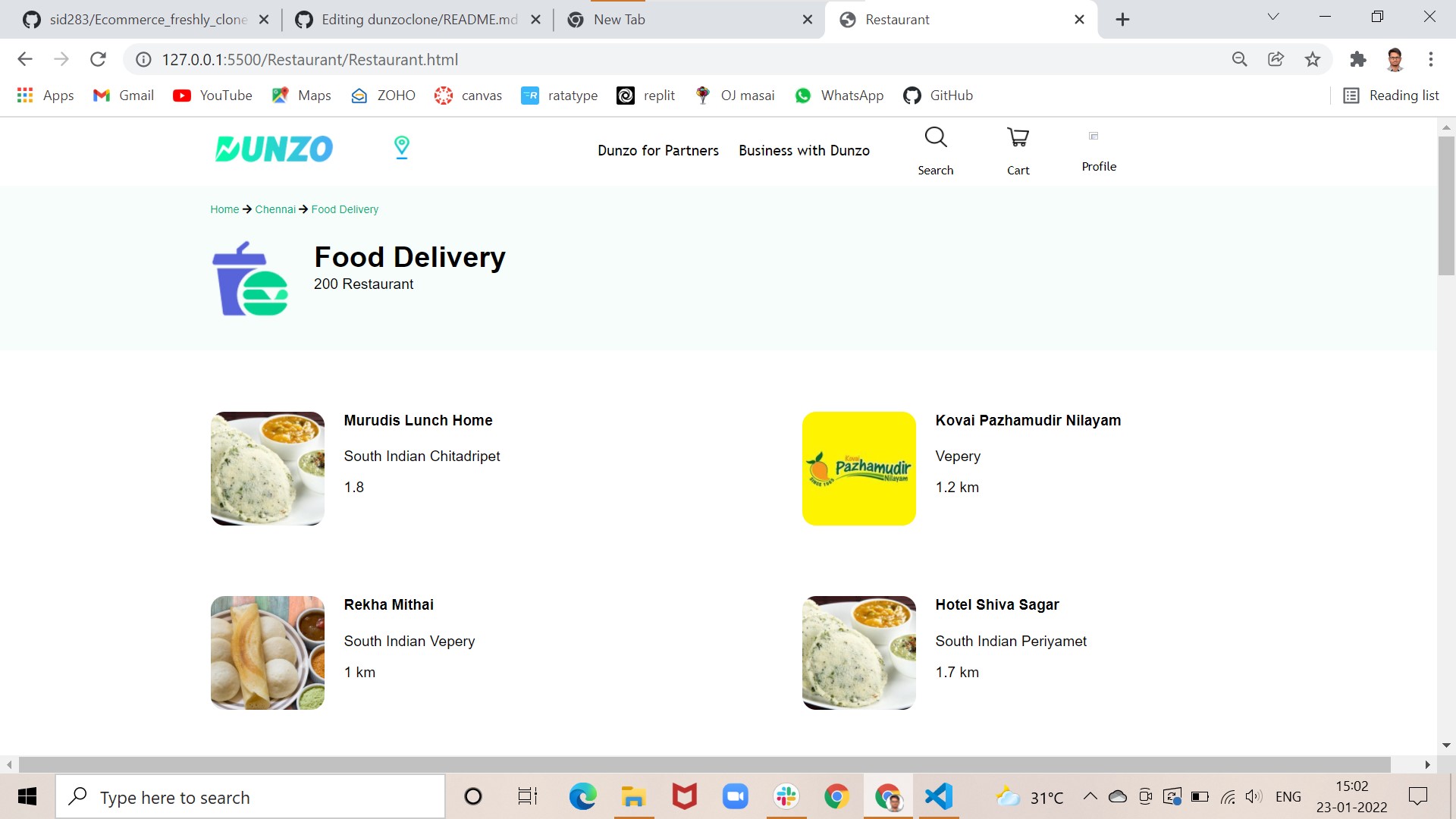Click the location pin beside Dunzo logo
Screen dimensions: 1456x819
click(401, 148)
